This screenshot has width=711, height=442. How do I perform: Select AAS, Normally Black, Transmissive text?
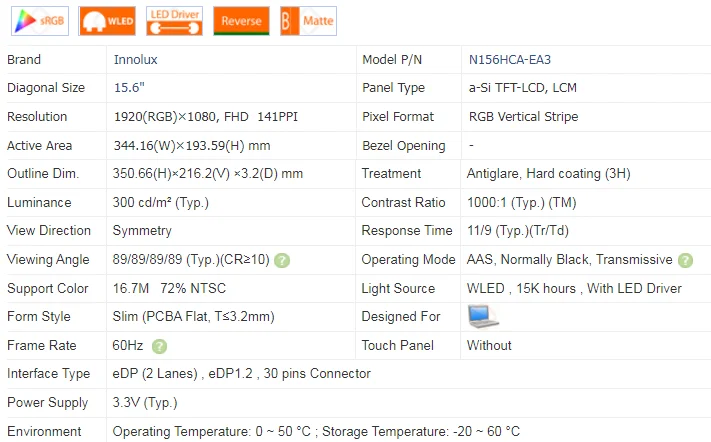point(570,259)
